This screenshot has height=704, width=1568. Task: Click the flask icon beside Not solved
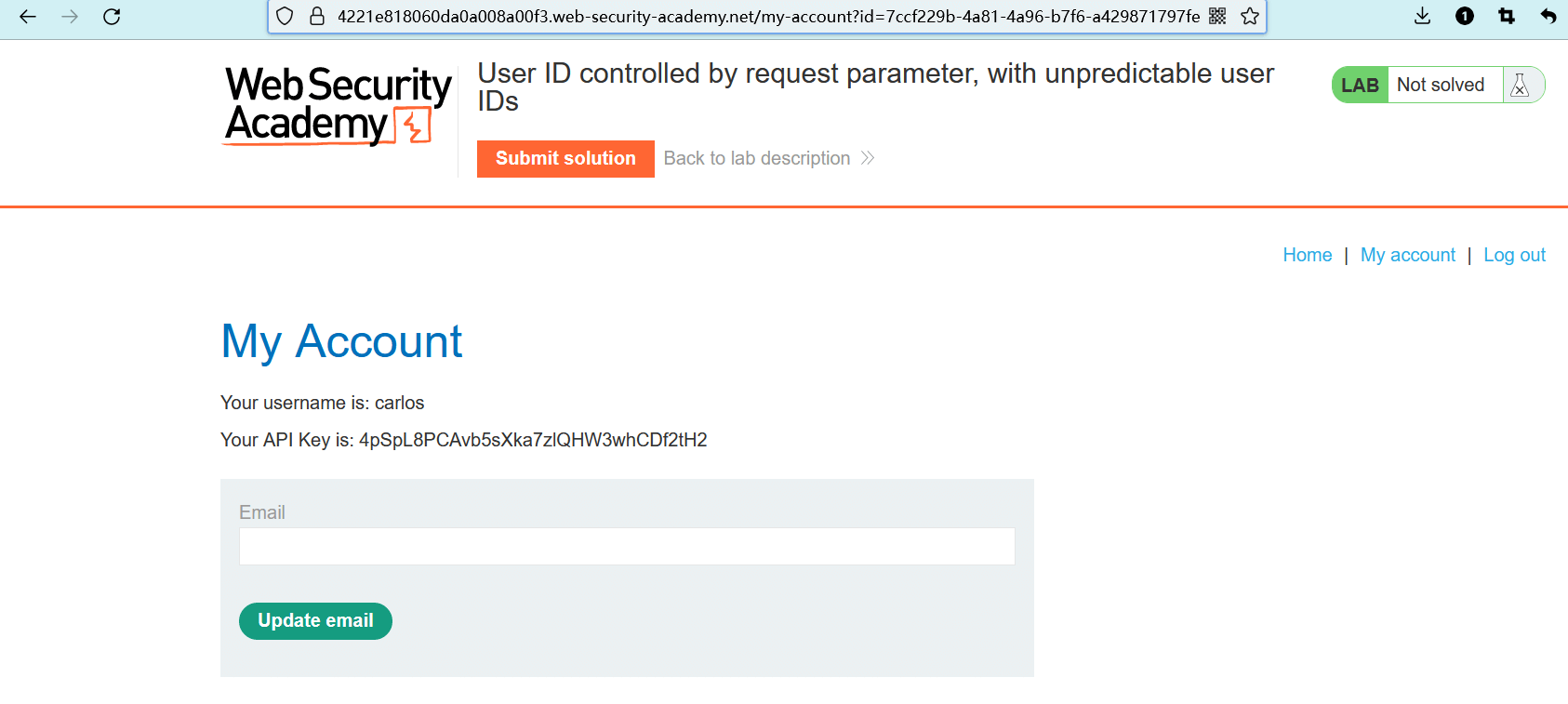click(1521, 85)
